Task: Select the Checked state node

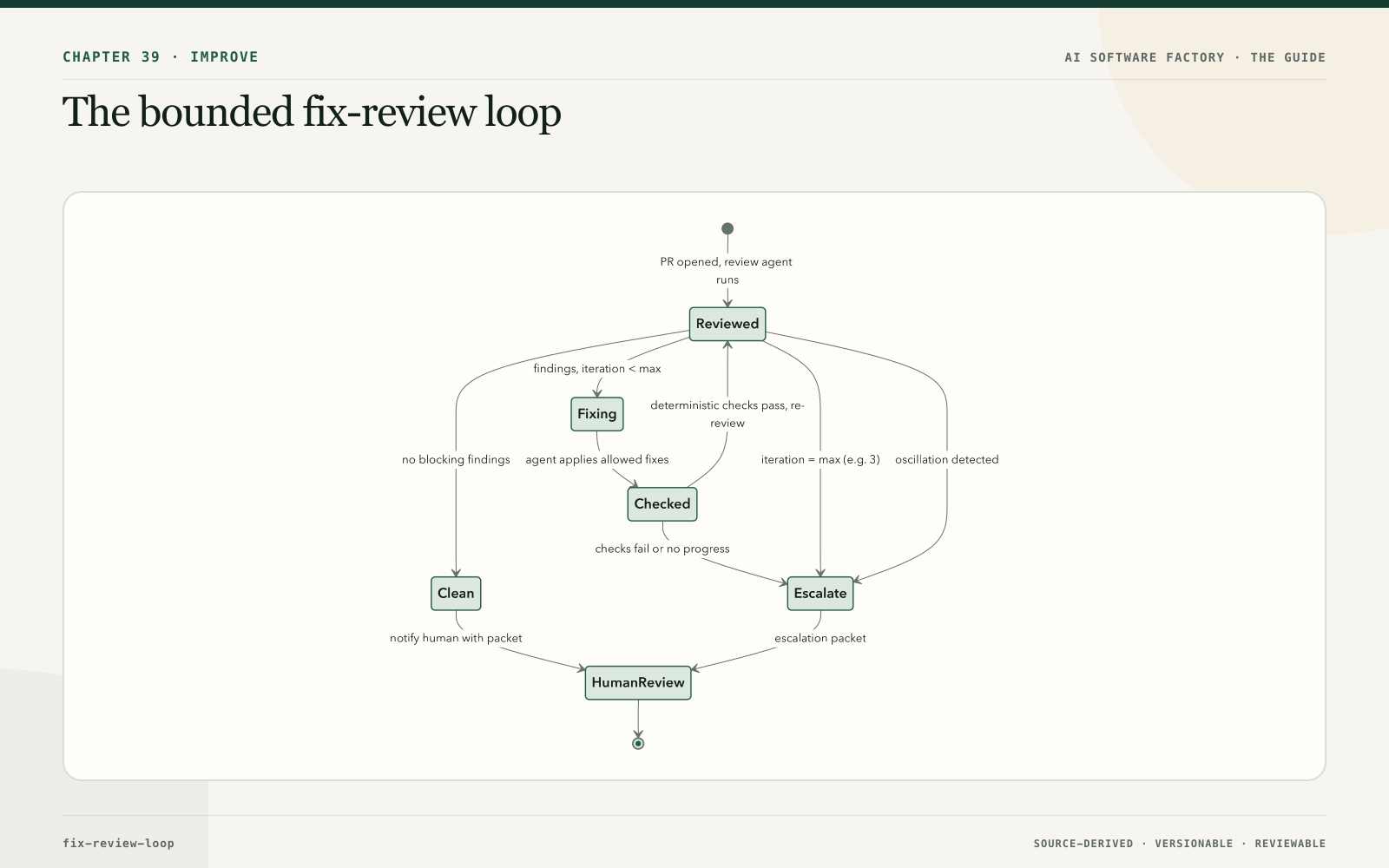Action: pyautogui.click(x=662, y=503)
